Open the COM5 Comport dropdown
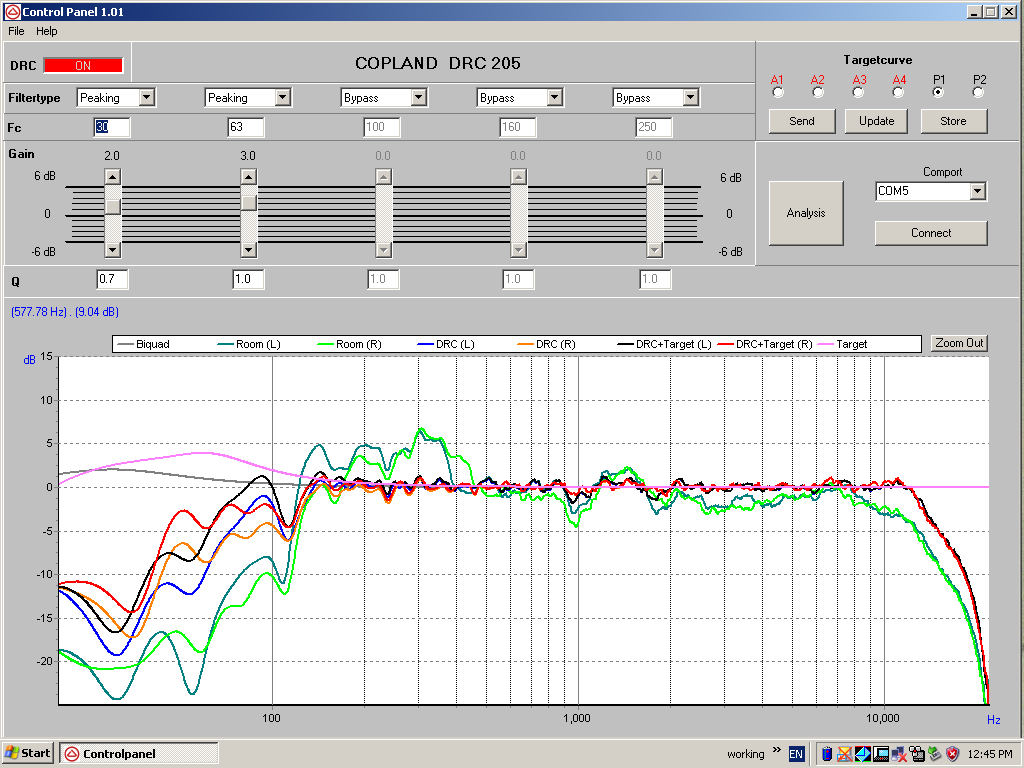The height and width of the screenshot is (768, 1024). point(978,191)
